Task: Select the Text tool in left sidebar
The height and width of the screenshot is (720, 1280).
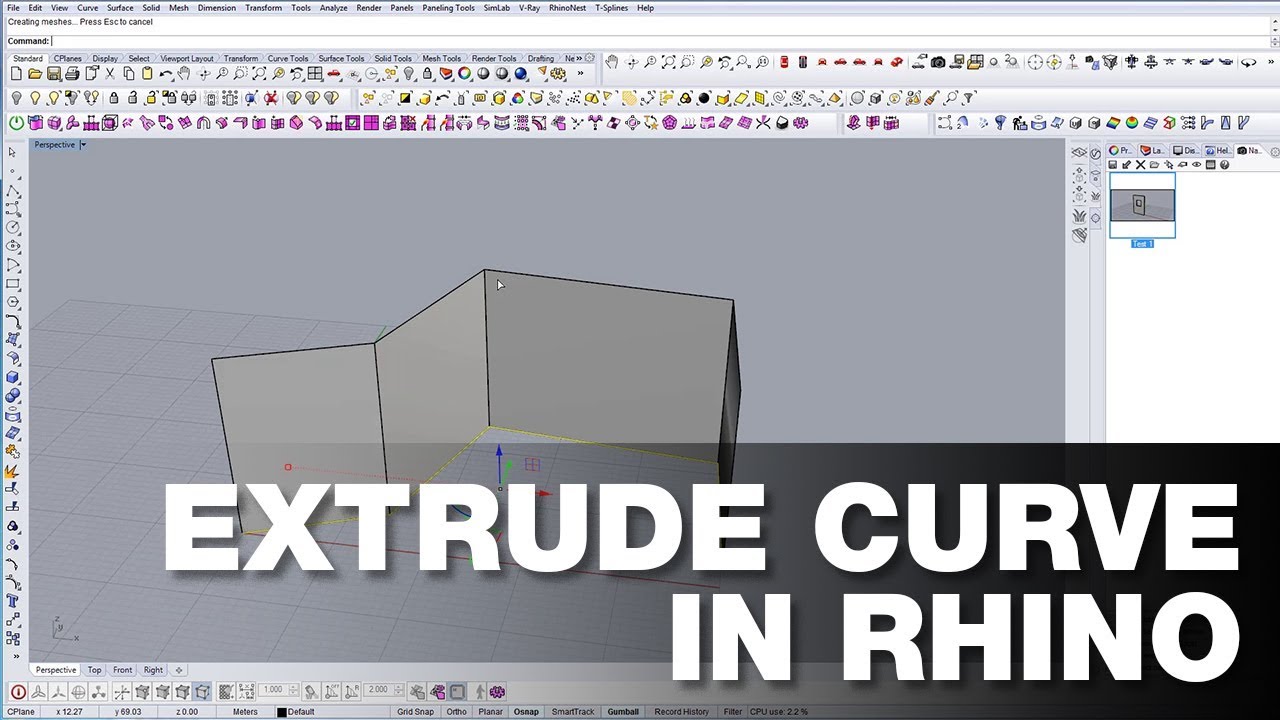Action: [12, 601]
